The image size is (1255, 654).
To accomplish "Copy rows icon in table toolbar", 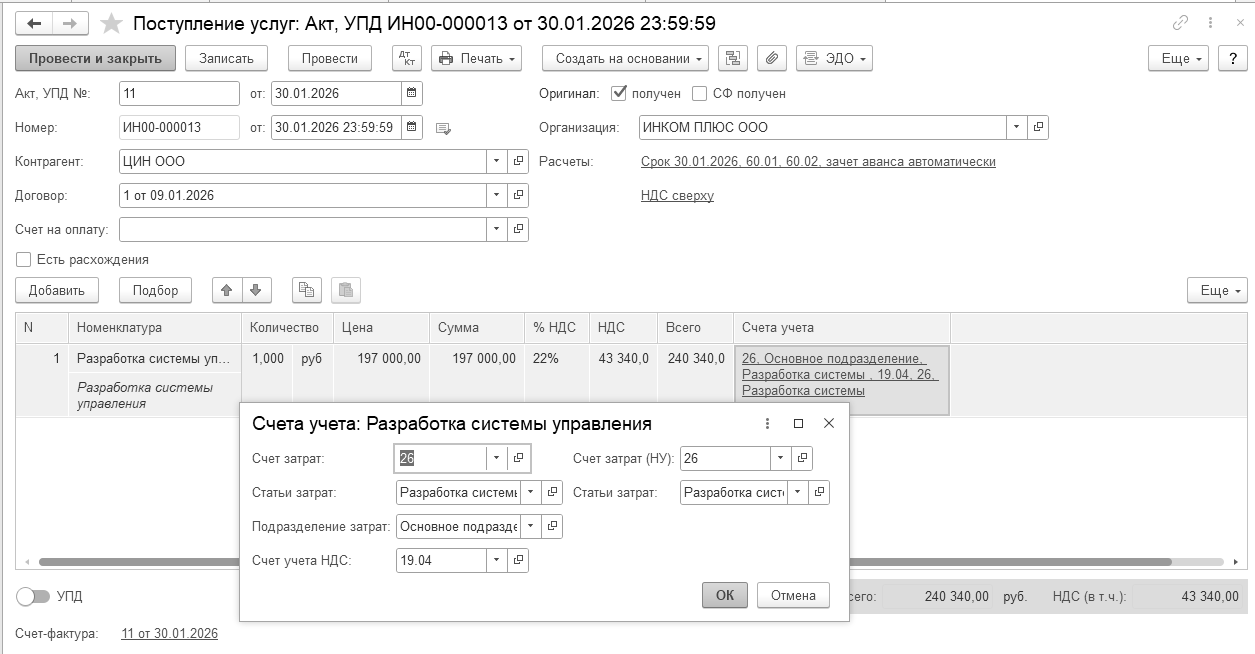I will coord(307,290).
